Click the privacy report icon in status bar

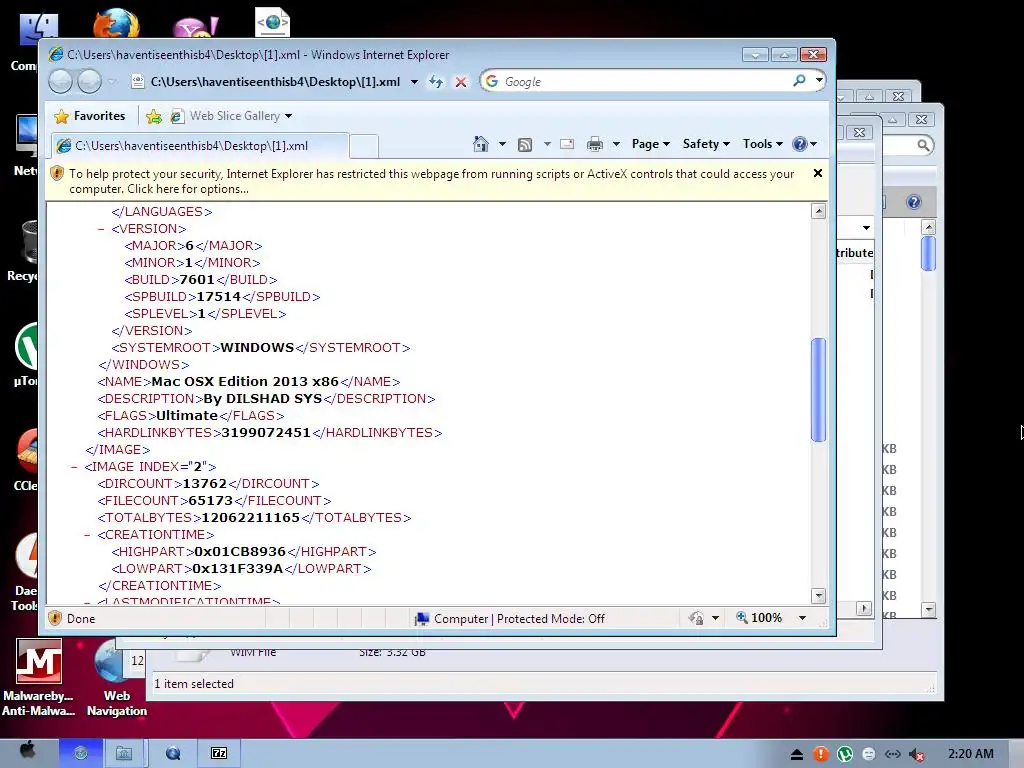pos(697,618)
